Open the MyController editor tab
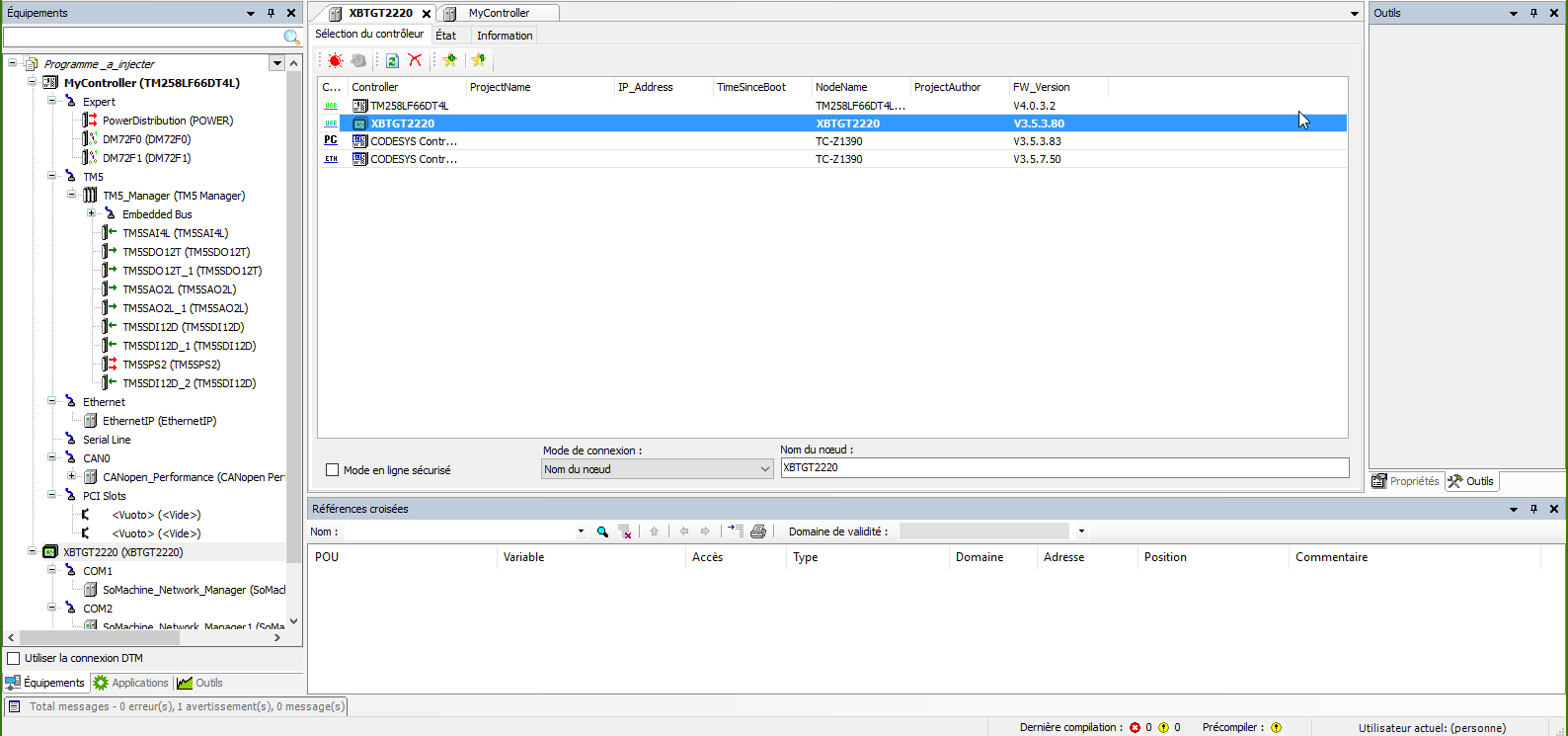The width and height of the screenshot is (1568, 736). 499,13
